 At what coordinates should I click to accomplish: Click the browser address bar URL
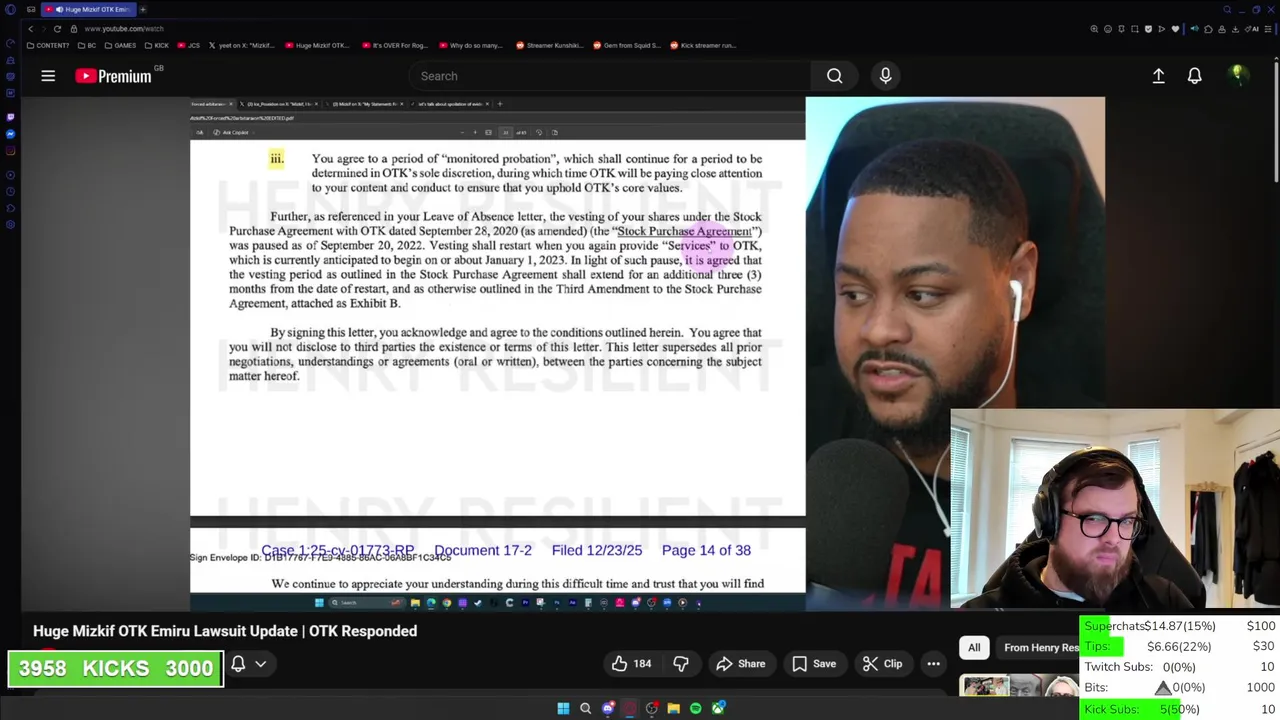(124, 29)
